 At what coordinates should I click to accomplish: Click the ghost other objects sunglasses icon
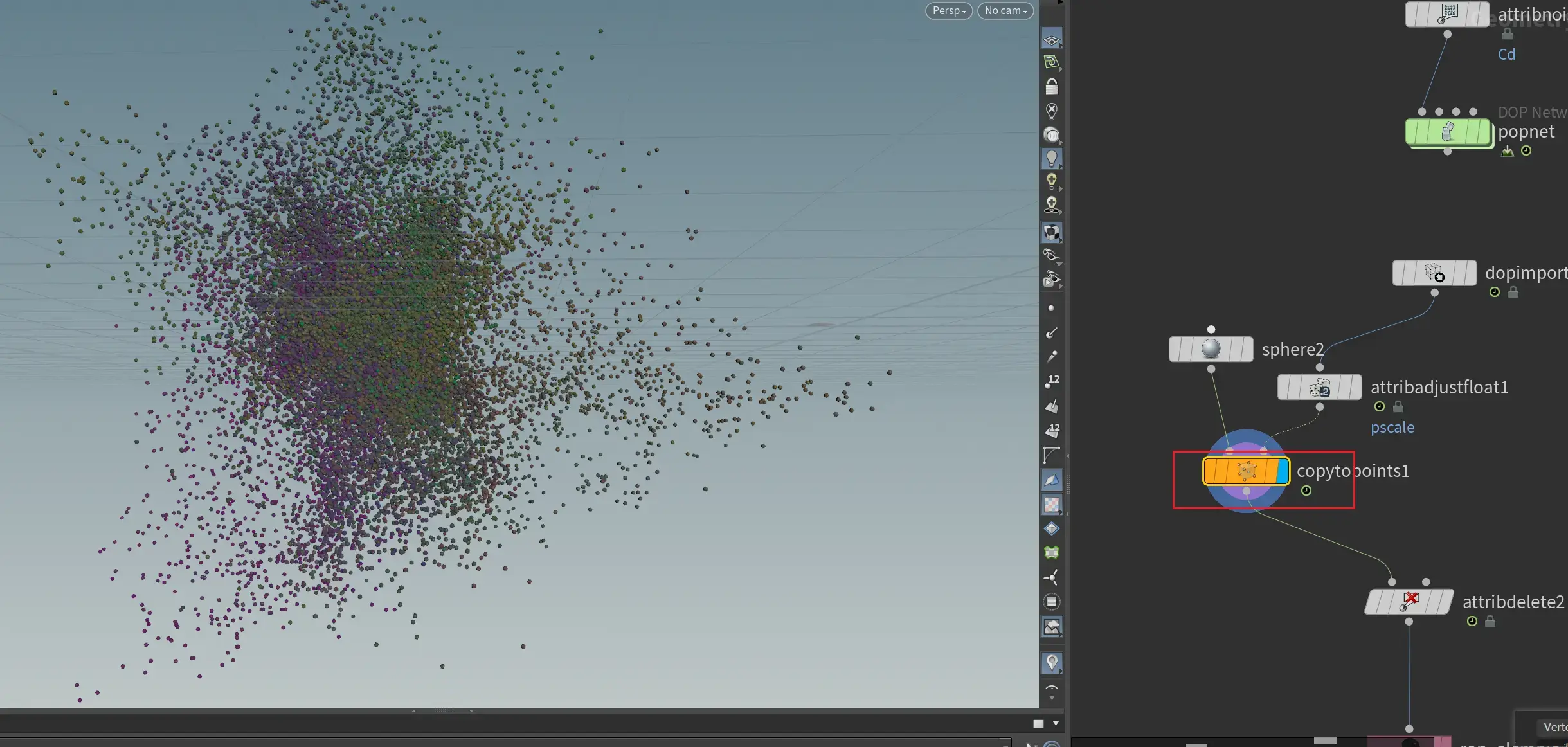[x=1052, y=255]
